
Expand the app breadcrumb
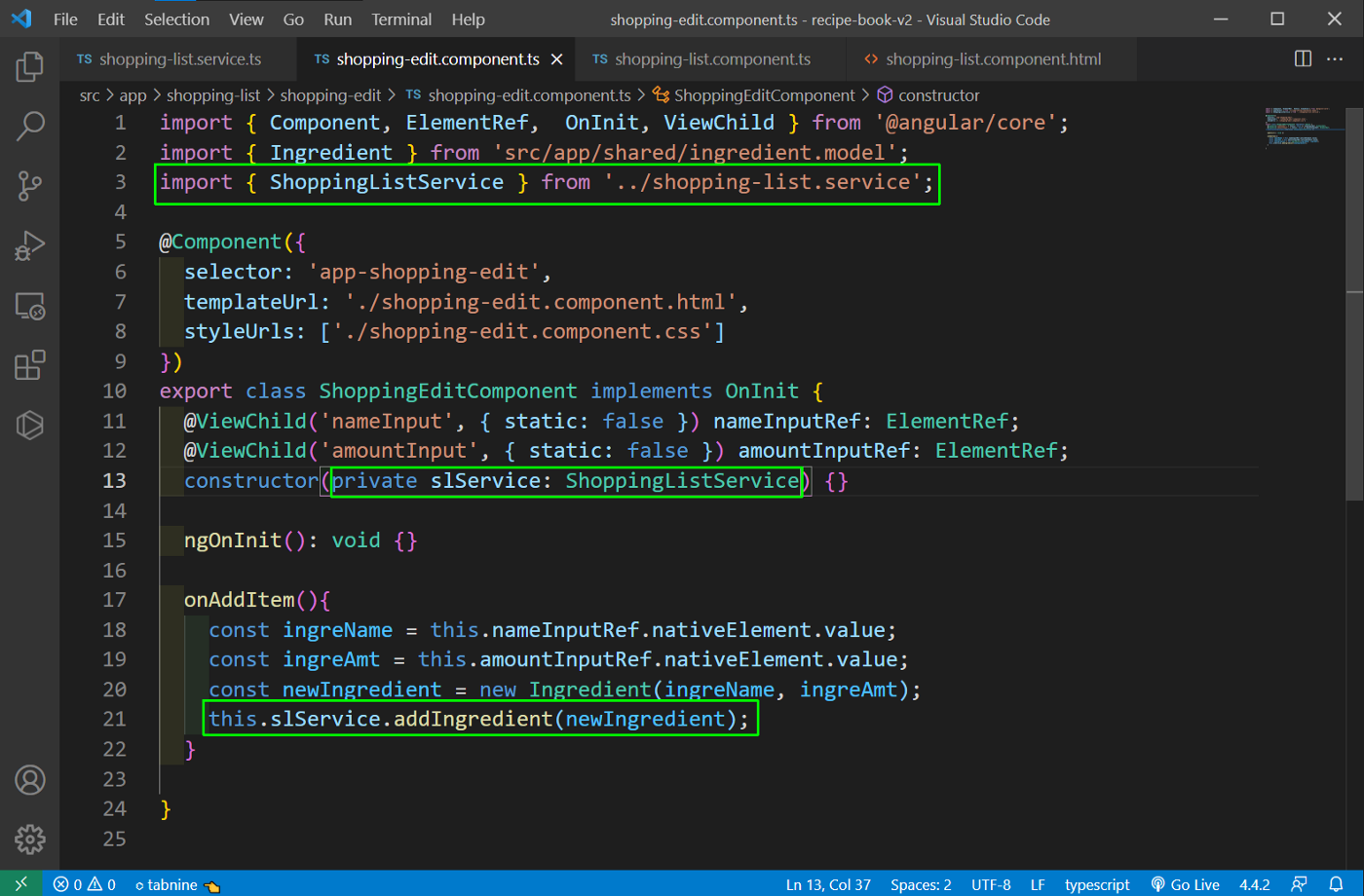point(133,95)
